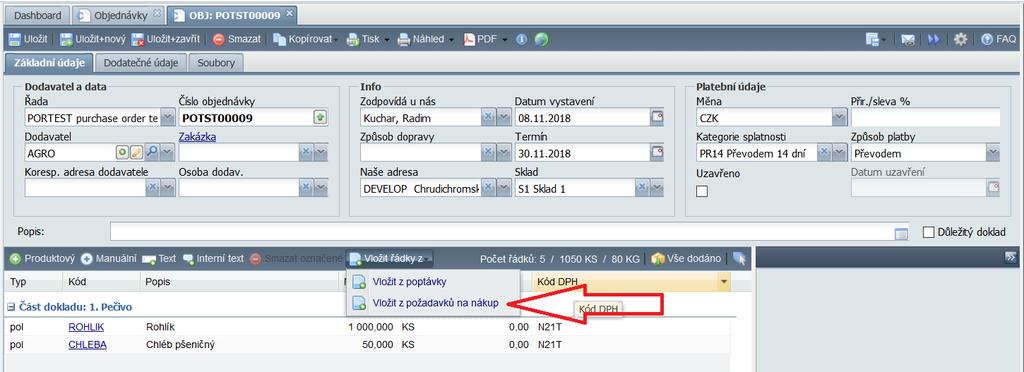
Task: Expand the Způsob dopravy dropdown
Action: (x=504, y=153)
